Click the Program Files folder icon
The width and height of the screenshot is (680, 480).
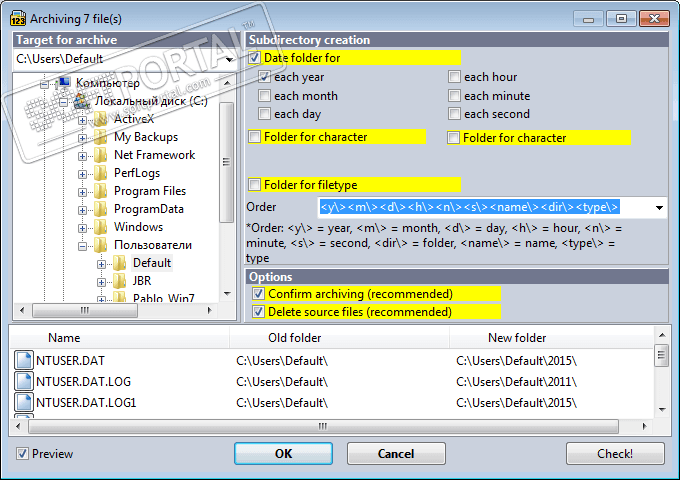click(101, 191)
